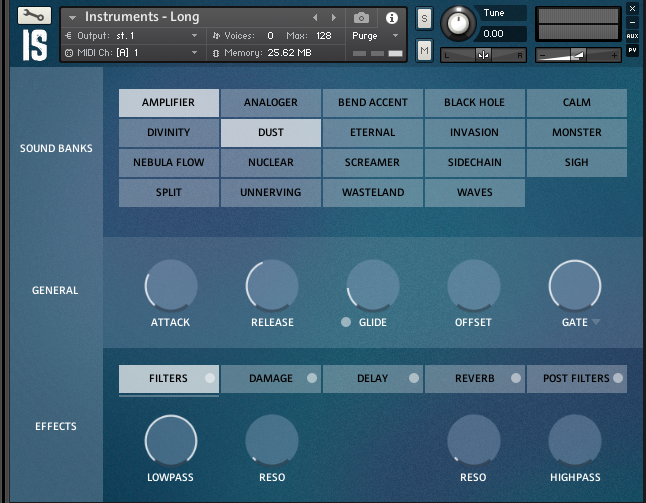The image size is (646, 503).
Task: Select the NUCLEAR sound bank
Action: (x=271, y=163)
